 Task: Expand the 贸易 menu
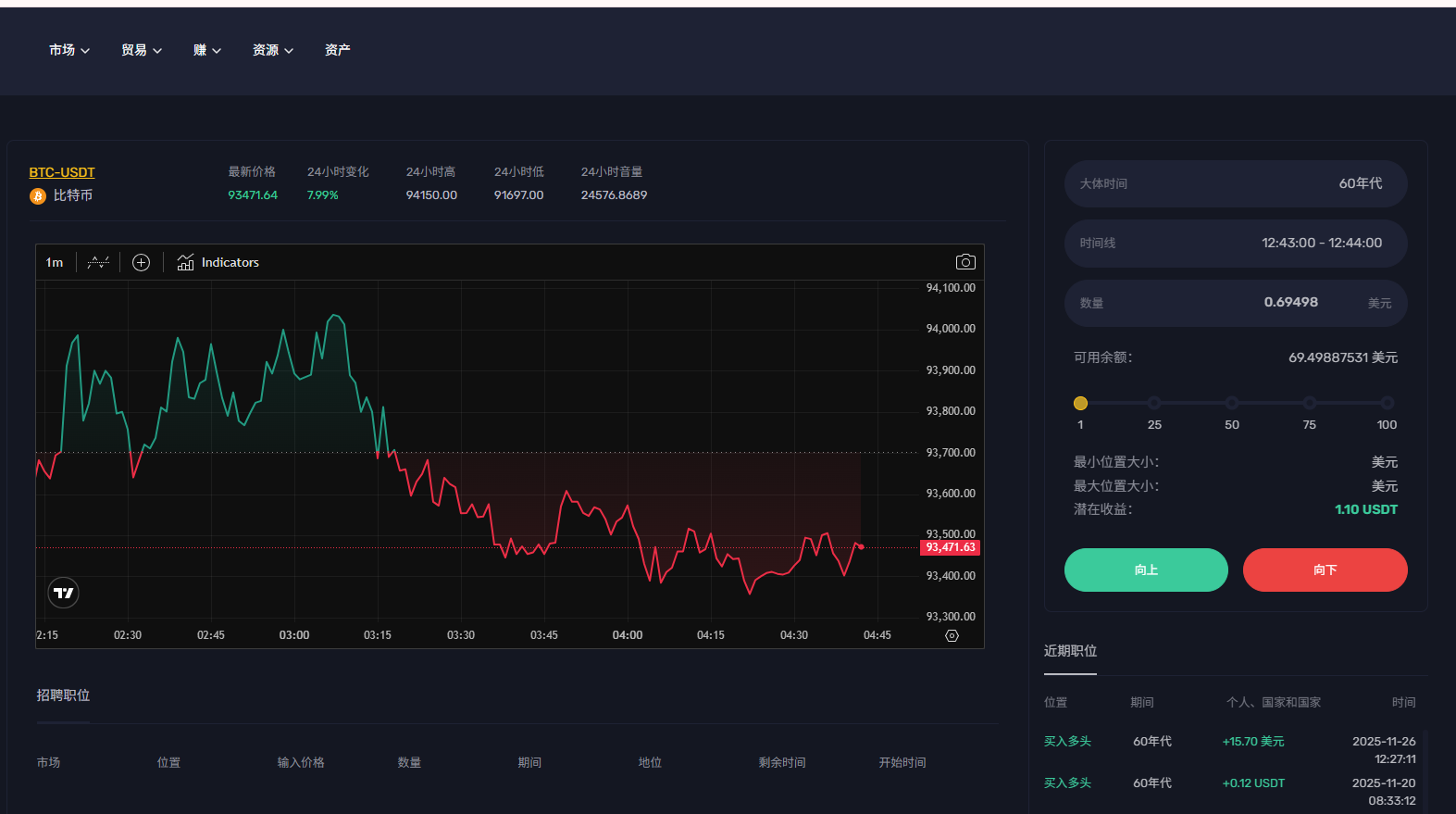pyautogui.click(x=142, y=50)
